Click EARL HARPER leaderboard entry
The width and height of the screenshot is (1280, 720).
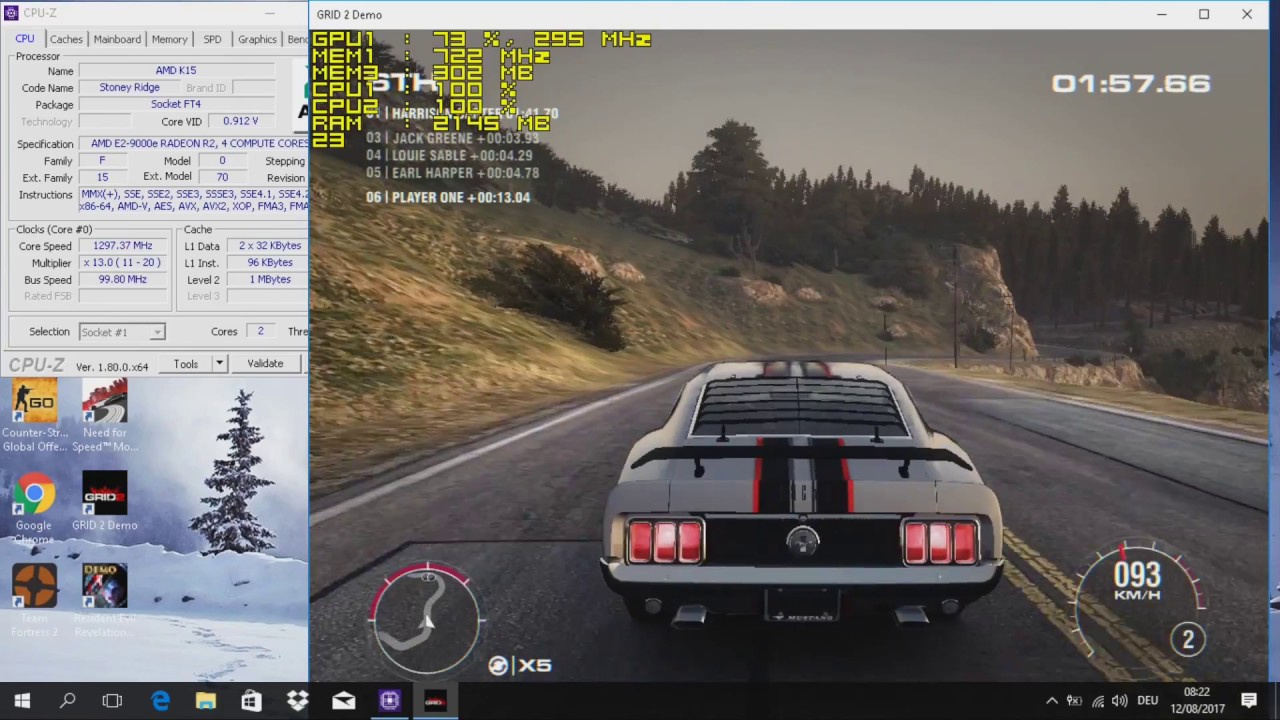click(453, 173)
